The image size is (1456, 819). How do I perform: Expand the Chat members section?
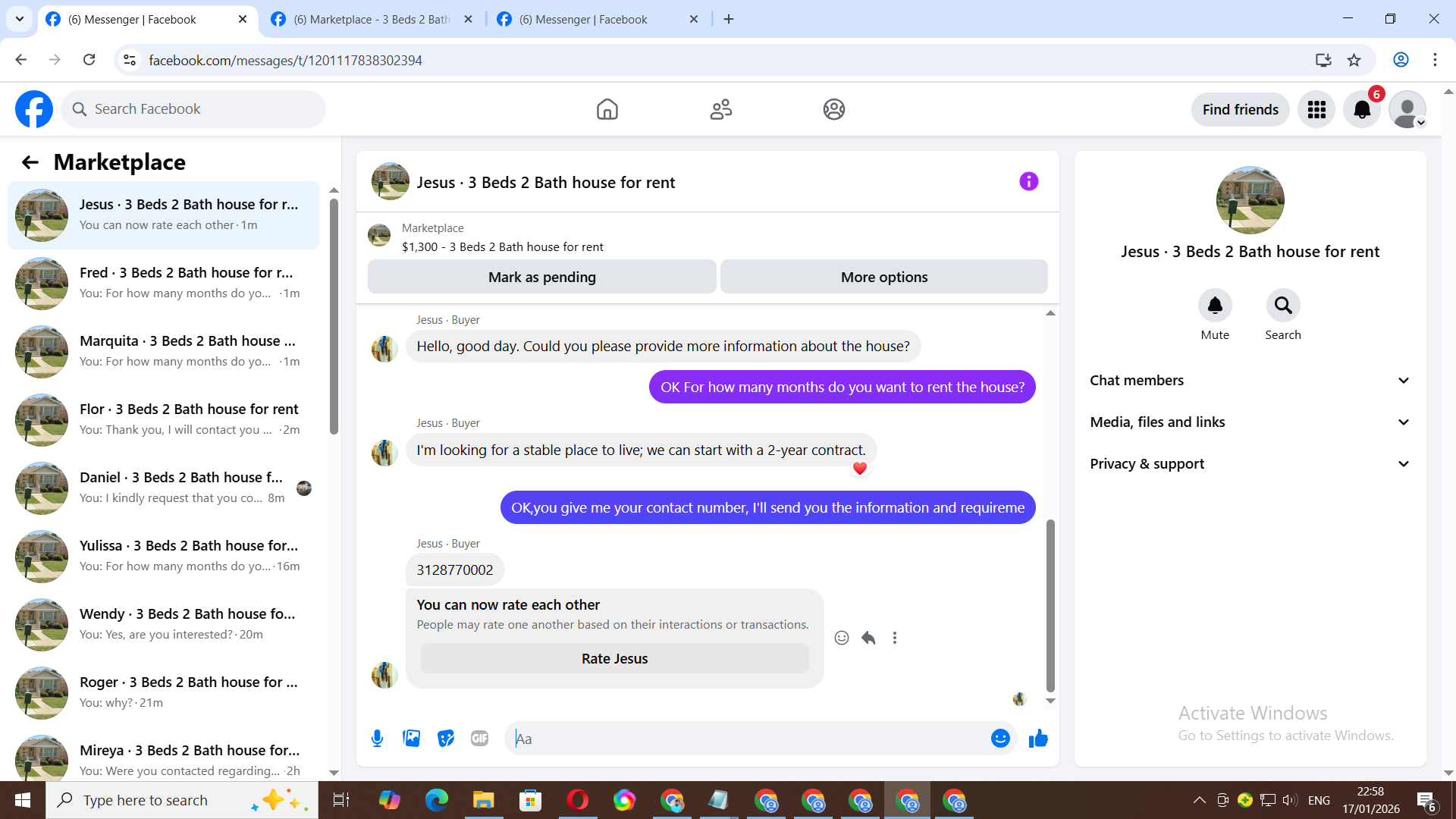(1250, 381)
